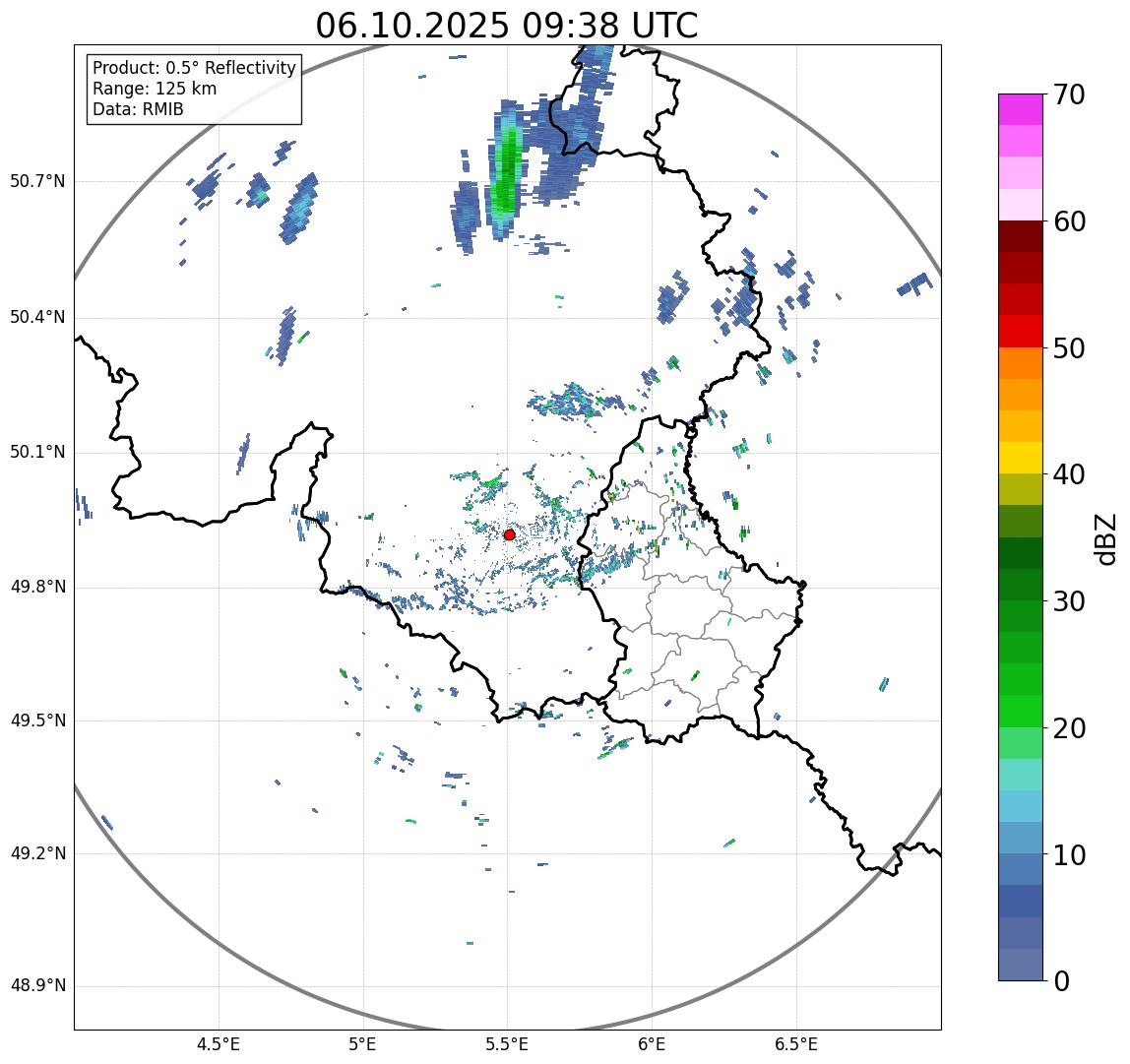
Task: Click the 50.1°N latitude label
Action: click(x=36, y=453)
